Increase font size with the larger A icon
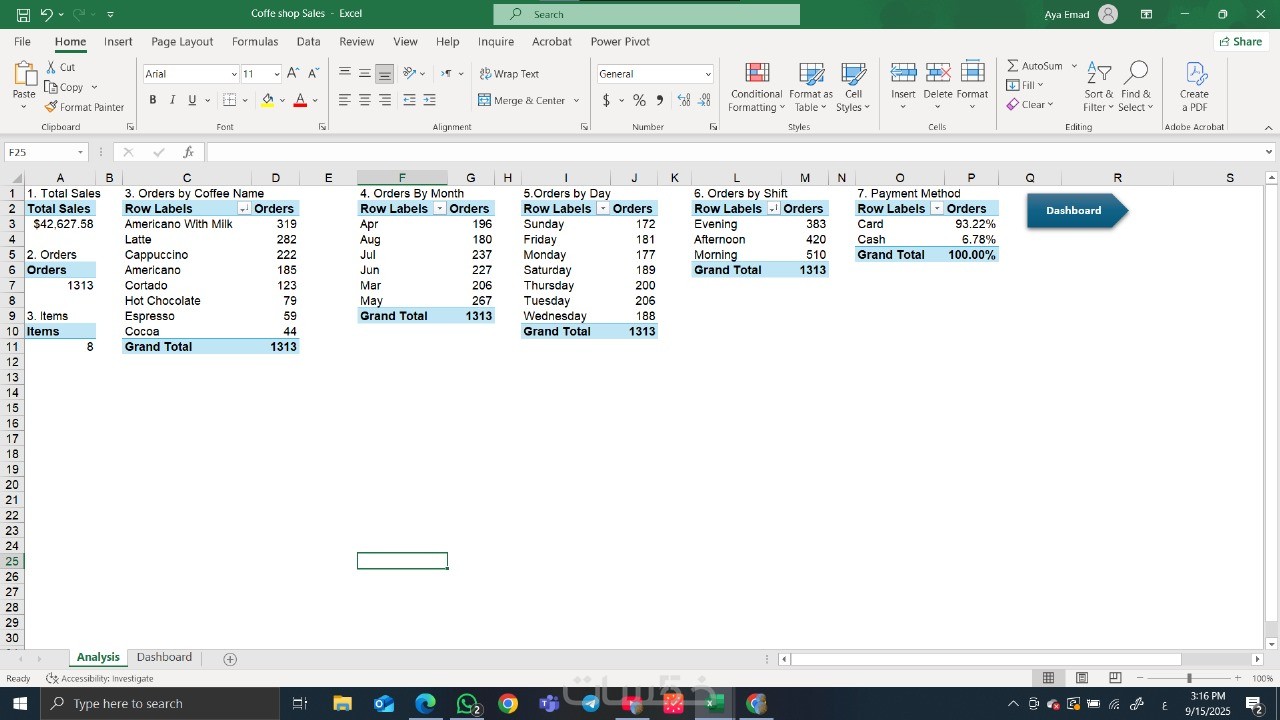The image size is (1280, 720). point(293,73)
